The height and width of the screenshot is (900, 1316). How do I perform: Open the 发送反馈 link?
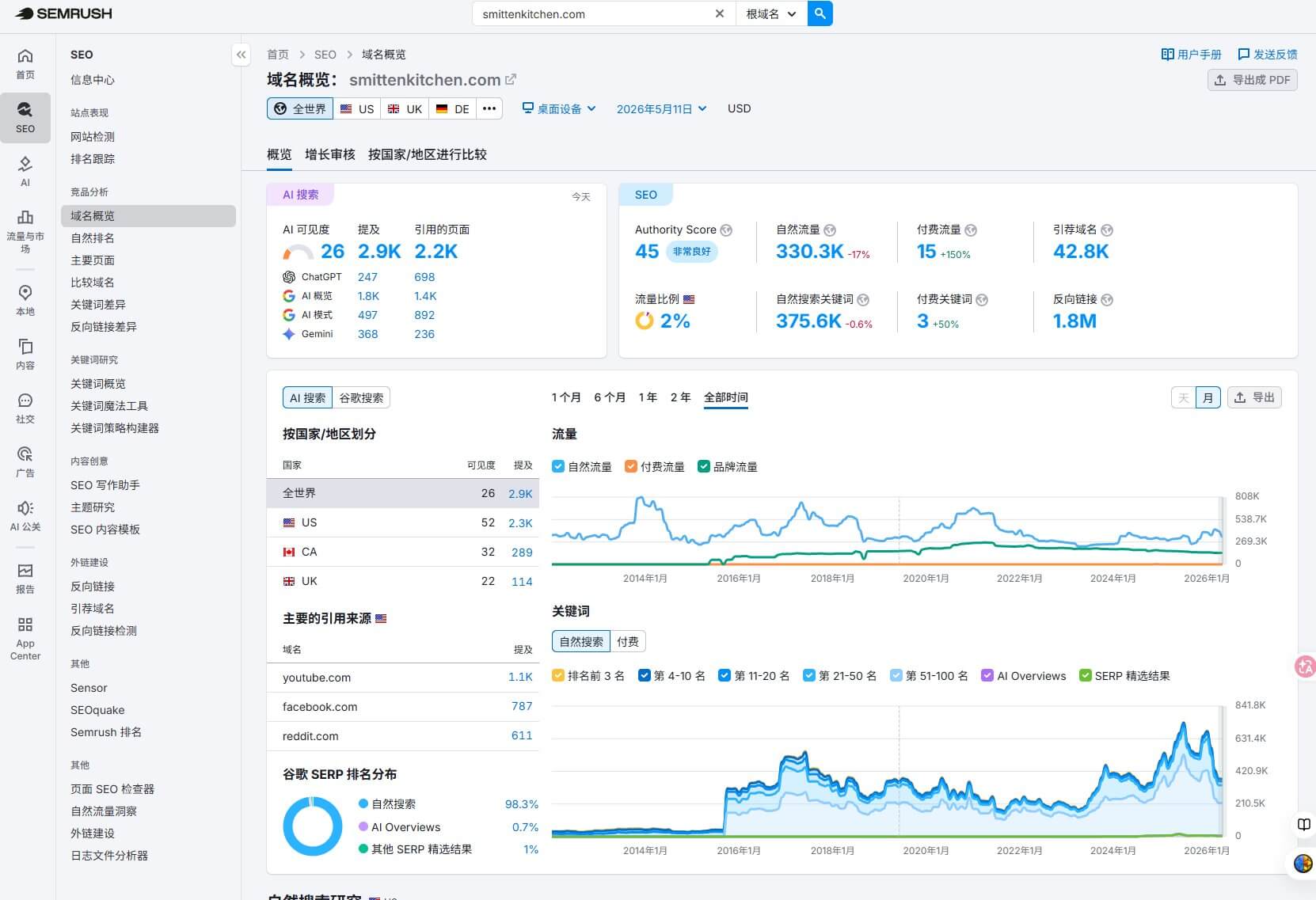pos(1267,54)
